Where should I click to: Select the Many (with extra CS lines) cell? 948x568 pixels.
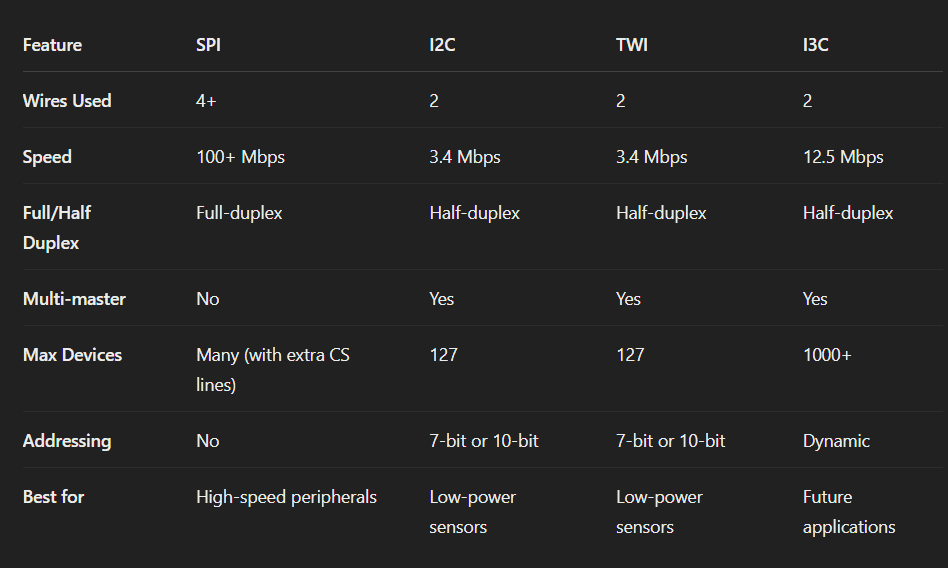pyautogui.click(x=273, y=370)
